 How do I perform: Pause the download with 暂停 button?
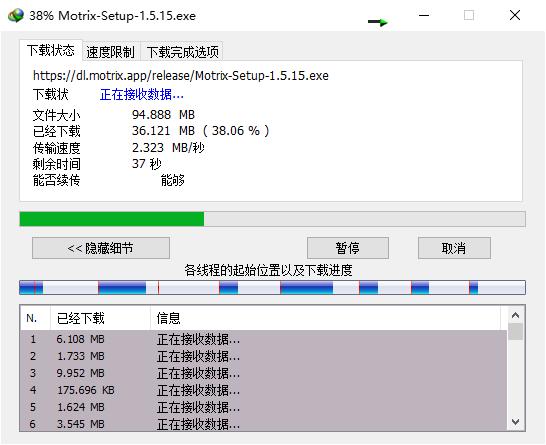pos(348,248)
